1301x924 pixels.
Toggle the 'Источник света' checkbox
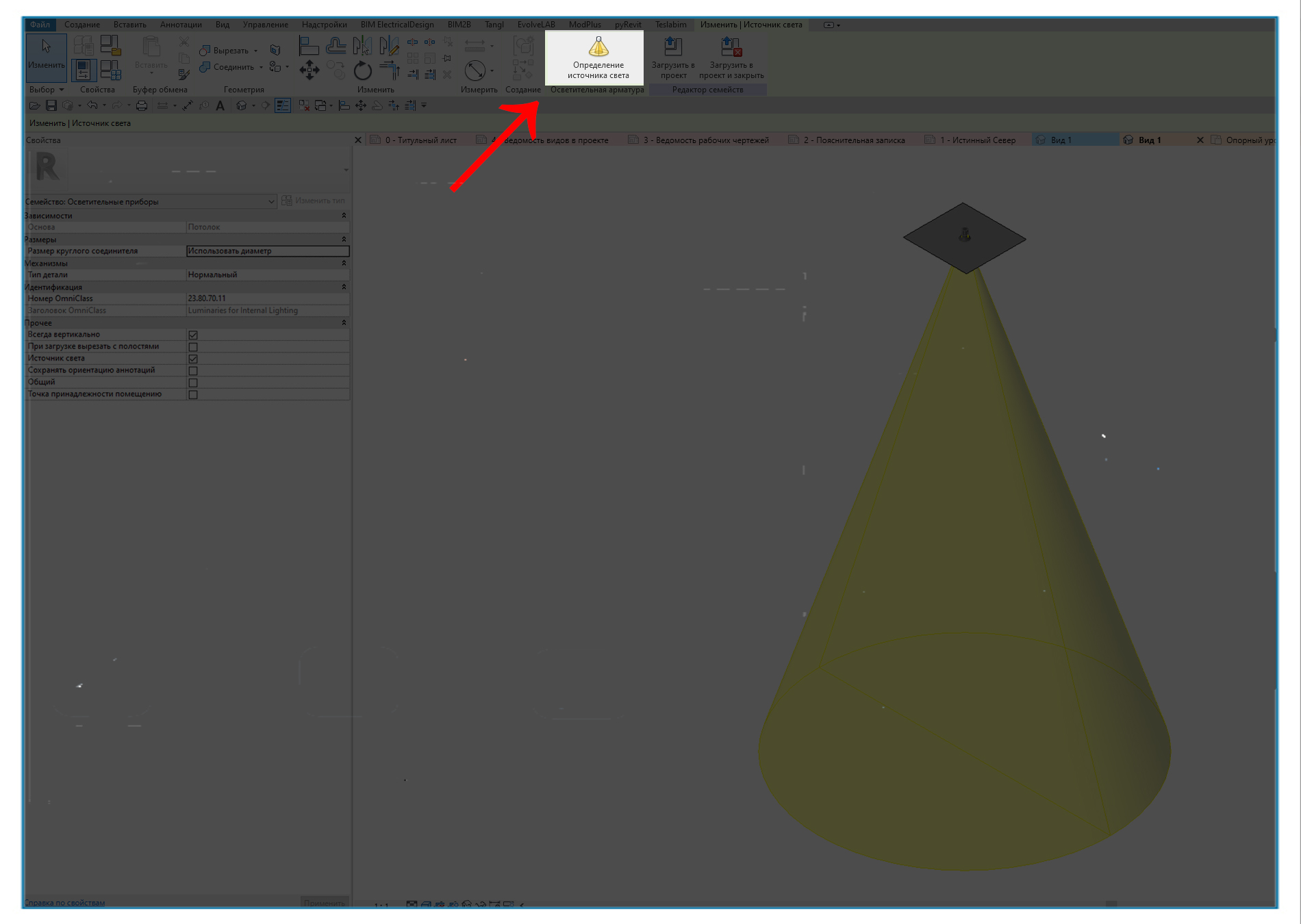coord(193,359)
